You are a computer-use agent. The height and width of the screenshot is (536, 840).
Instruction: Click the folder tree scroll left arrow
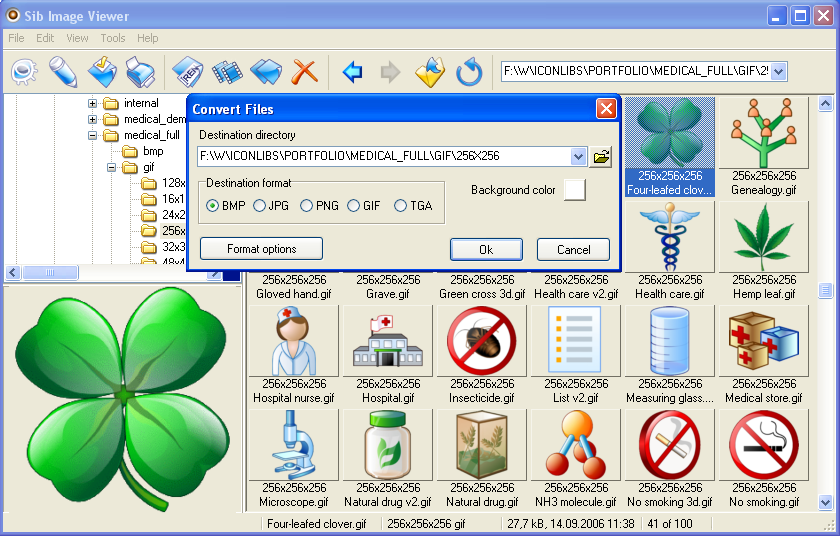point(13,273)
